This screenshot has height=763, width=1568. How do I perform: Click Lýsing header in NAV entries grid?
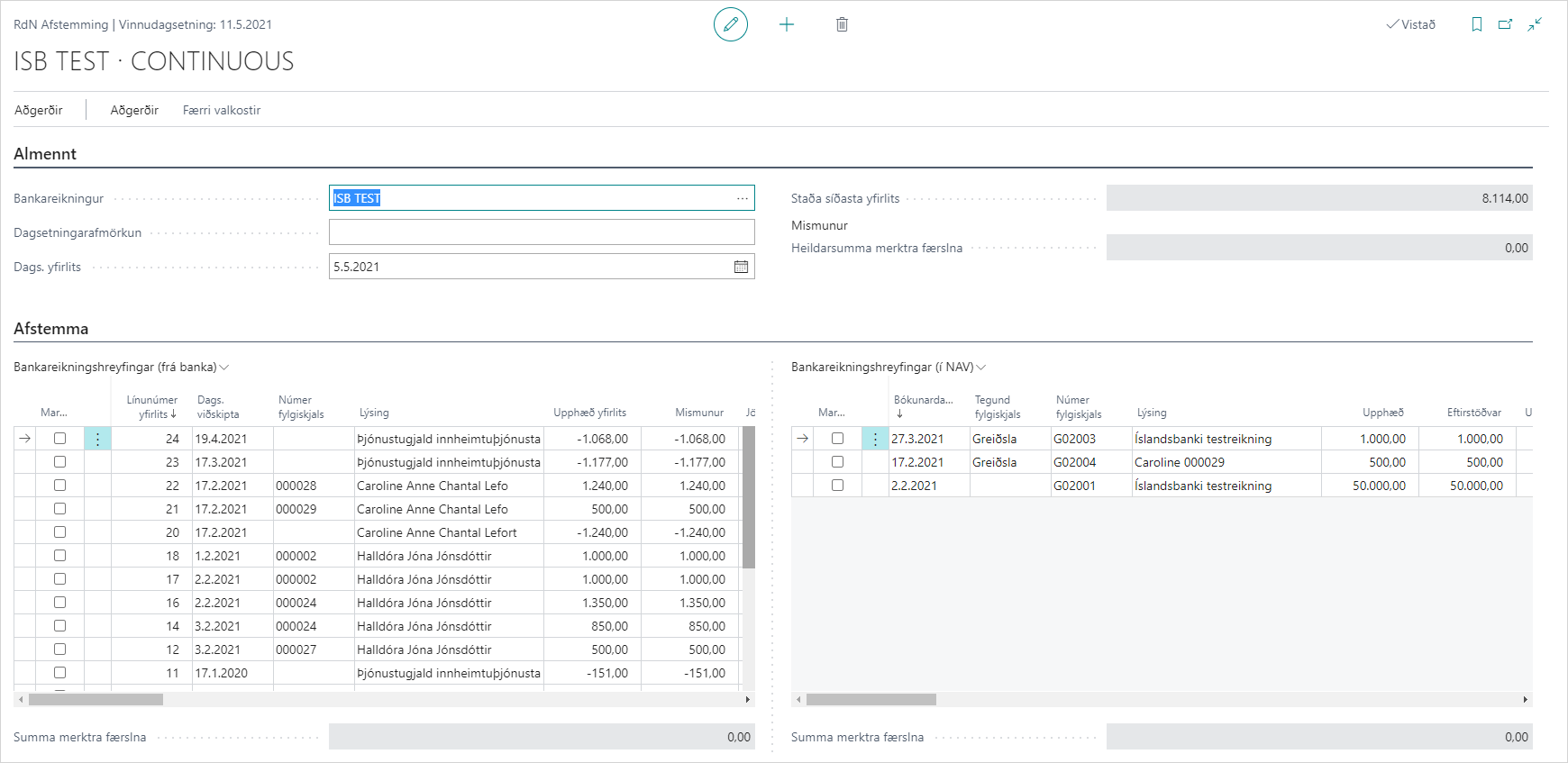1152,413
